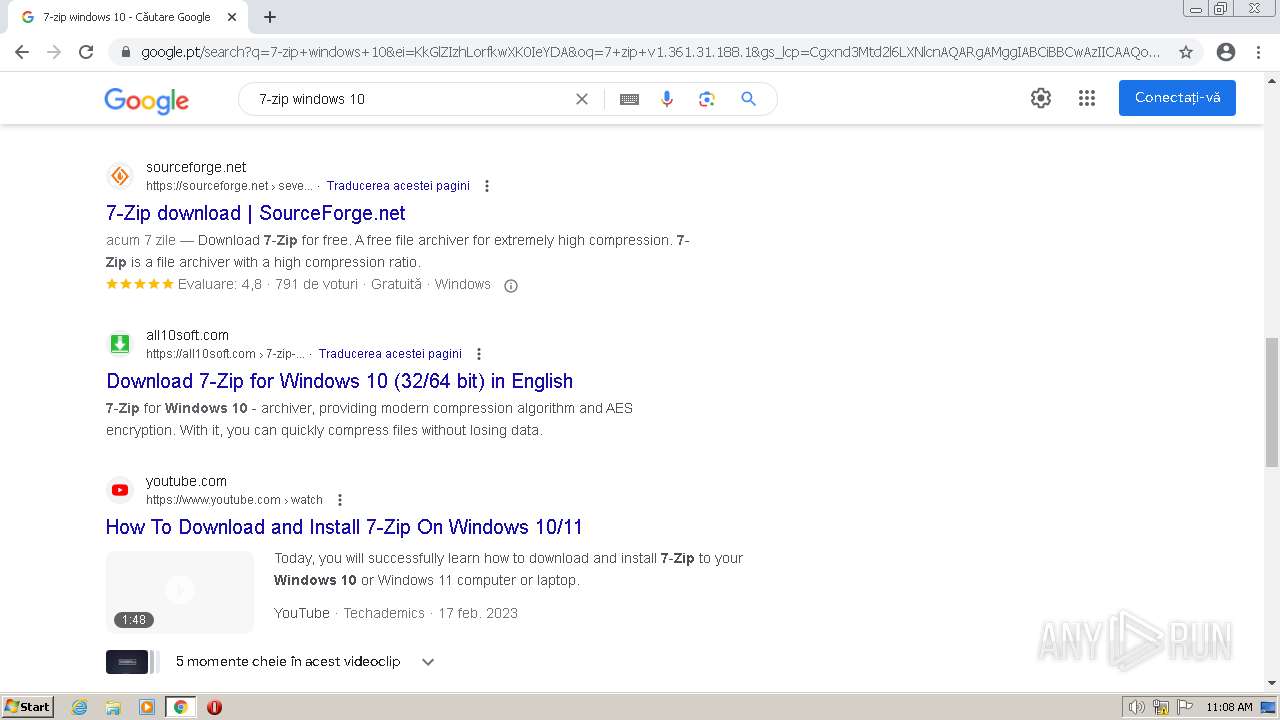
Task: Close the 7-zip windows 10 tab
Action: pos(232,17)
